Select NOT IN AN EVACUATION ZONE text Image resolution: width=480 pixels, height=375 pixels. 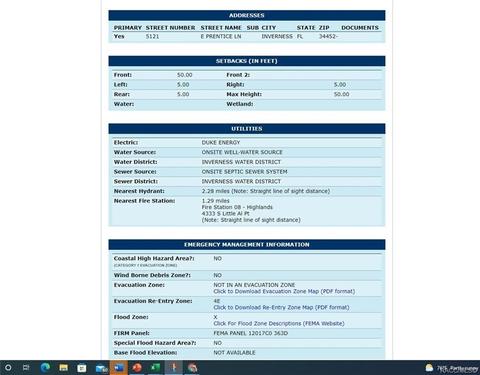(254, 285)
